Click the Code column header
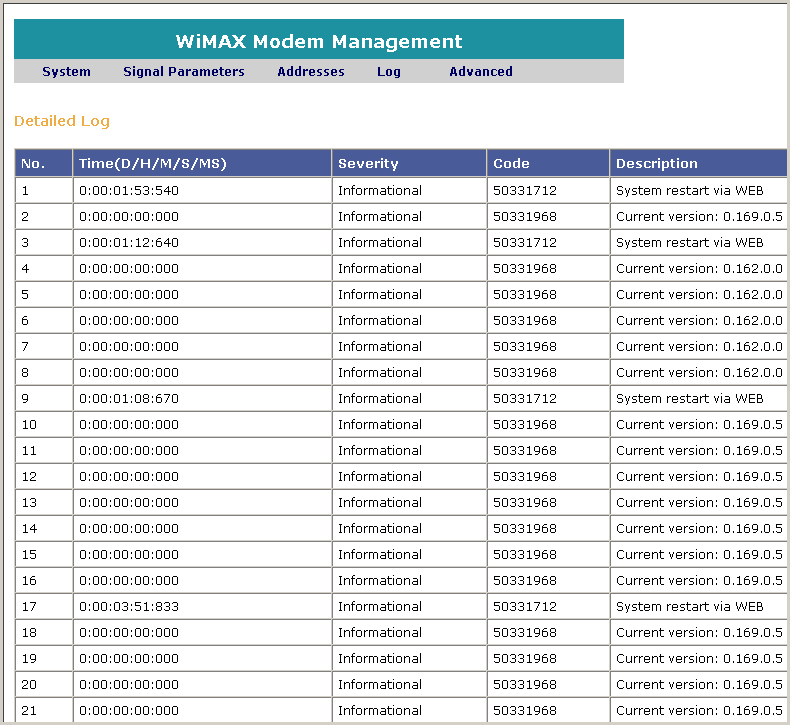790x725 pixels. pyautogui.click(x=548, y=163)
